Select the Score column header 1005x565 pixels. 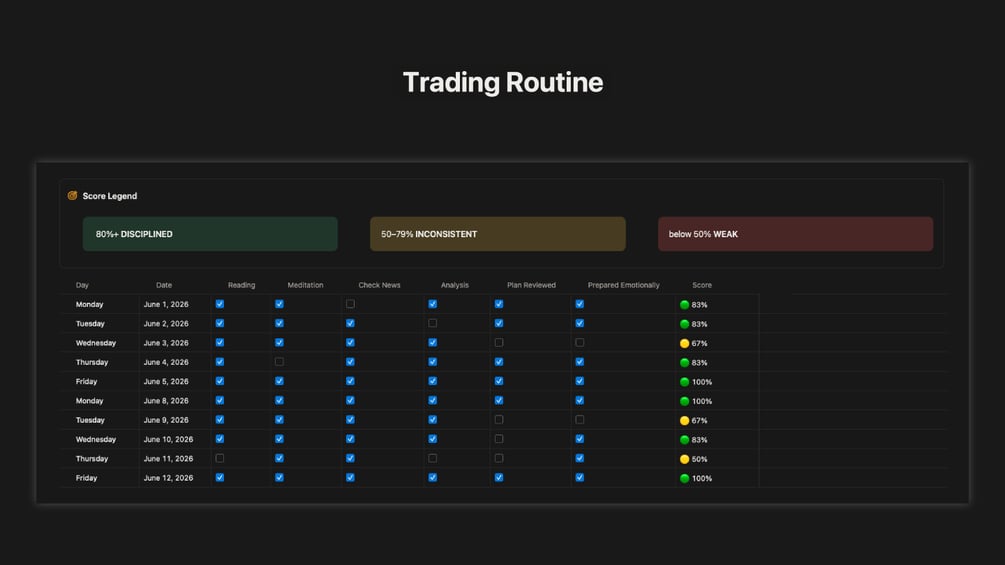coord(702,285)
